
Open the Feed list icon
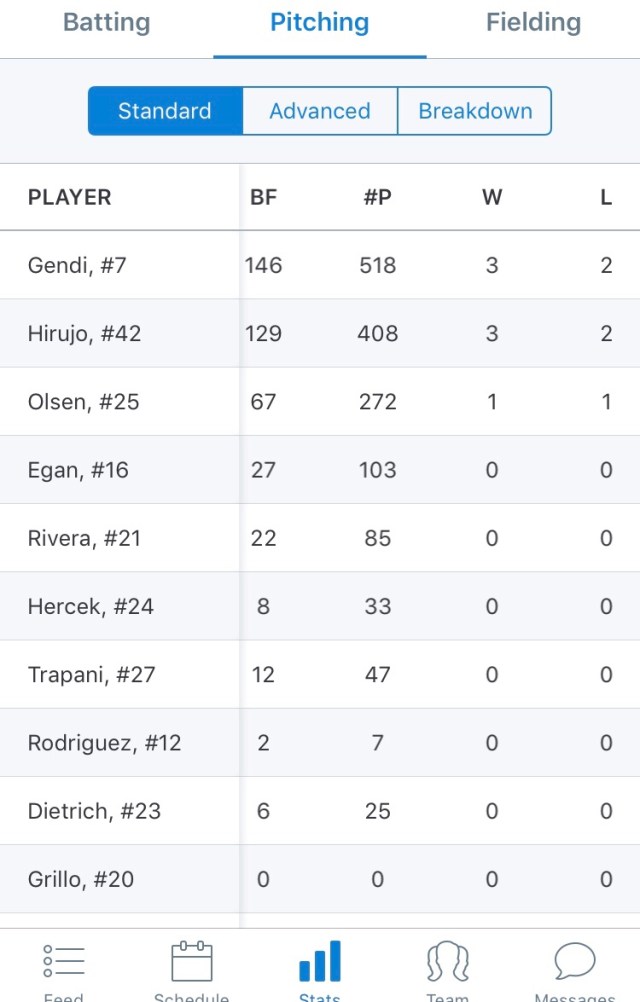tap(64, 962)
